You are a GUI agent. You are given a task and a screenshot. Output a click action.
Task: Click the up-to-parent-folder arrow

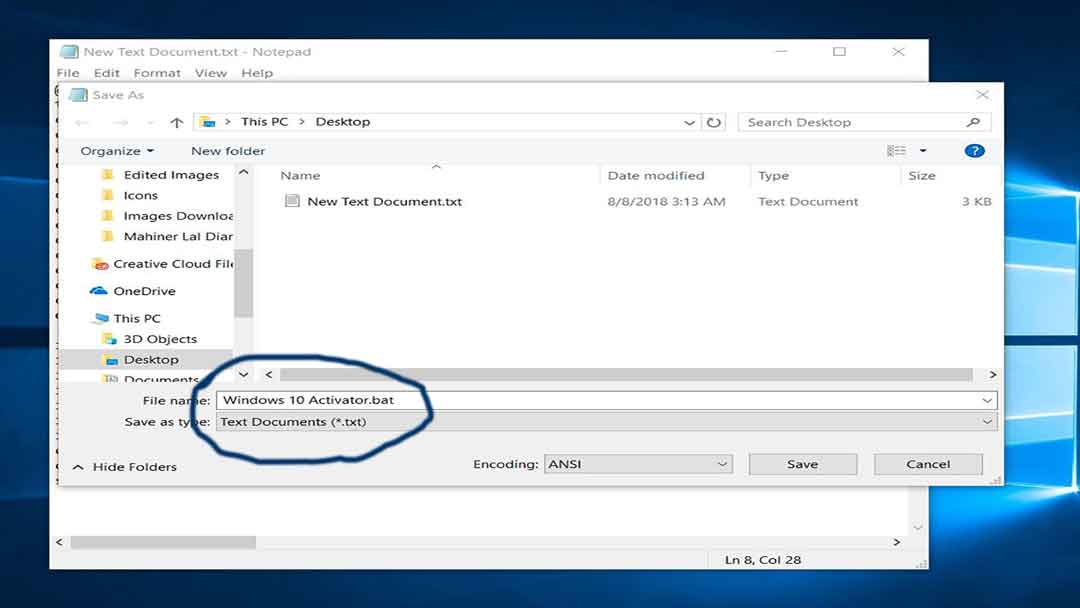click(x=176, y=121)
